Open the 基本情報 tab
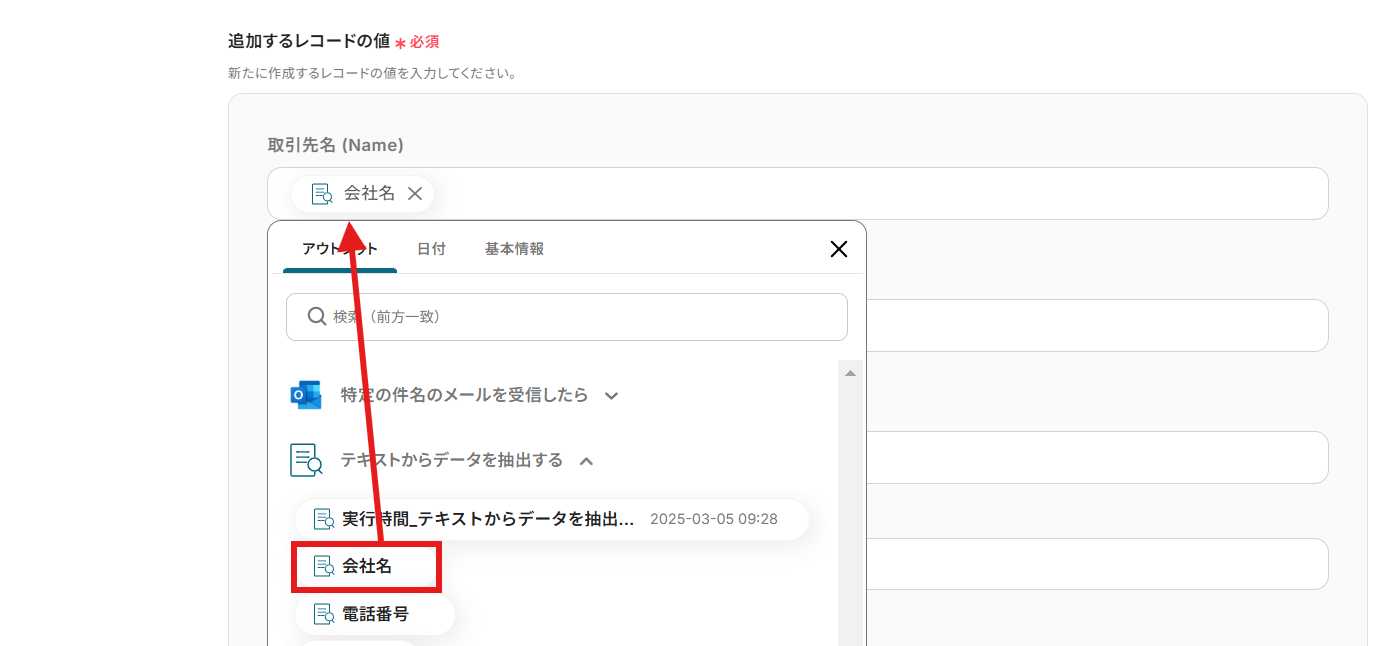This screenshot has width=1396, height=646. click(x=514, y=249)
